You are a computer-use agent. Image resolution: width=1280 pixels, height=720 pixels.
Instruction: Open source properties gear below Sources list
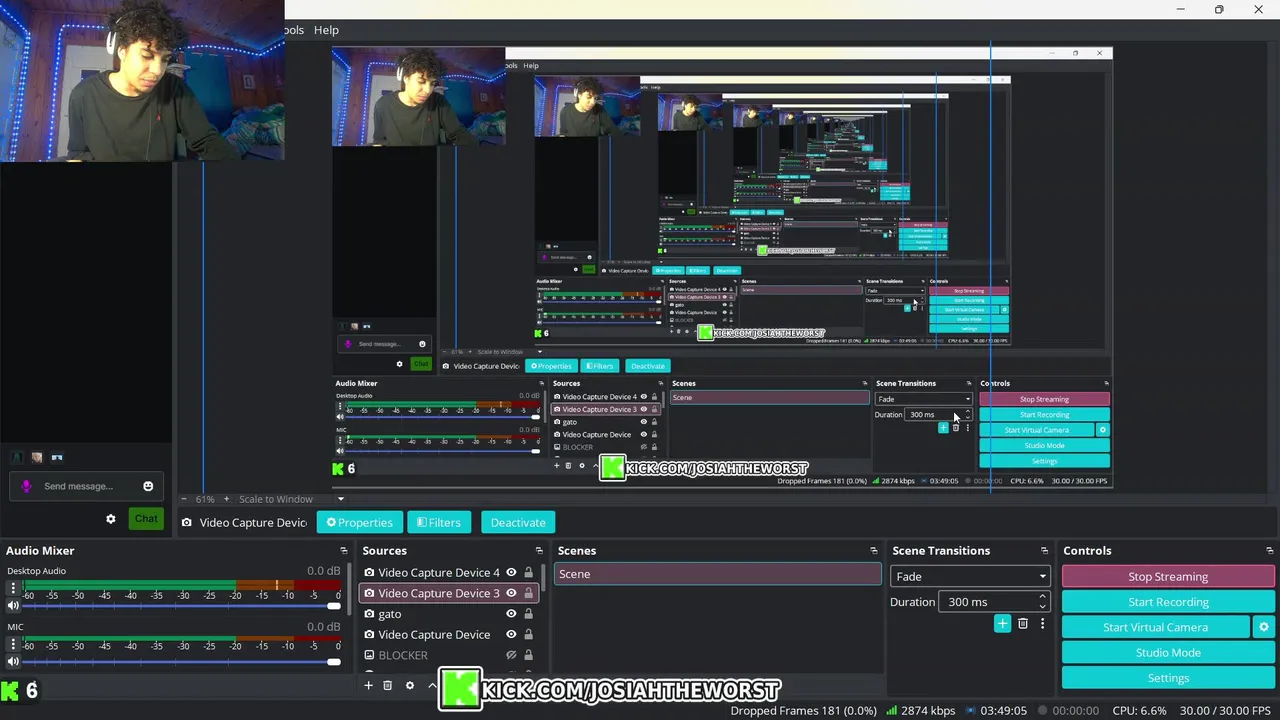pyautogui.click(x=409, y=685)
